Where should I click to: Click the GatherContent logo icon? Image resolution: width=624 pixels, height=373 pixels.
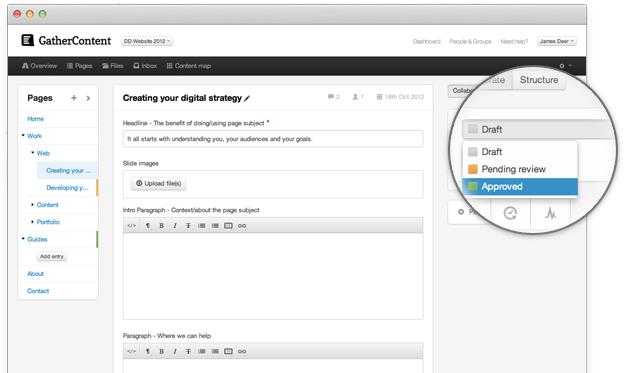[27, 40]
